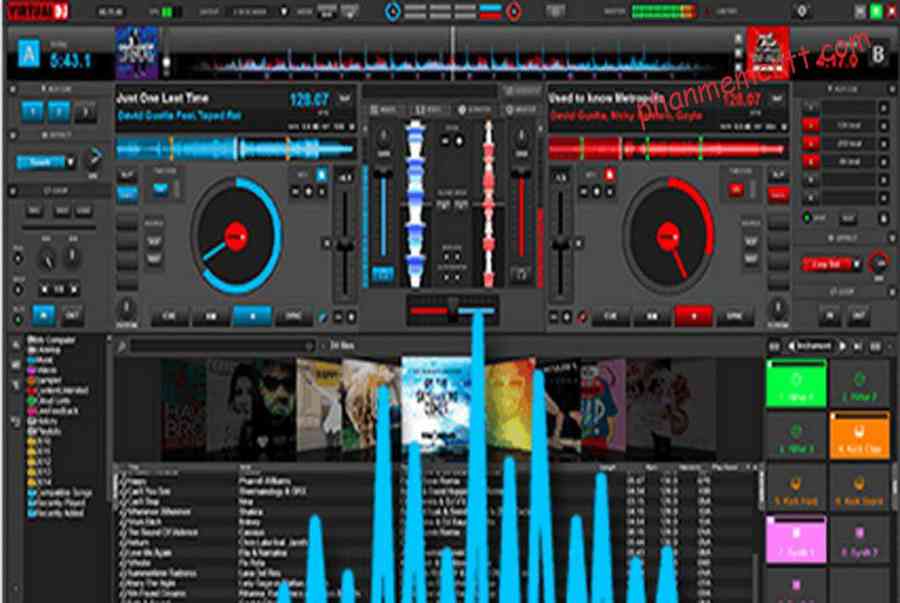Image resolution: width=900 pixels, height=603 pixels.
Task: Click the loop OUT button on deck B
Action: (859, 315)
